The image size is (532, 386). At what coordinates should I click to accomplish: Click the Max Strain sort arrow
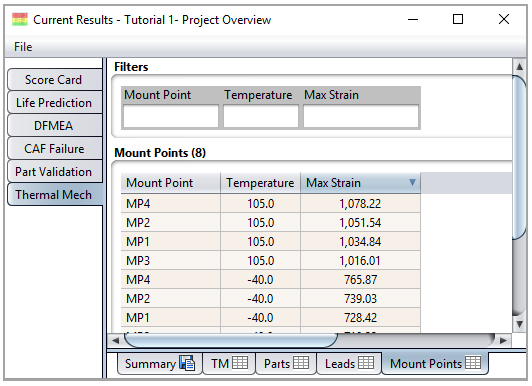click(412, 182)
